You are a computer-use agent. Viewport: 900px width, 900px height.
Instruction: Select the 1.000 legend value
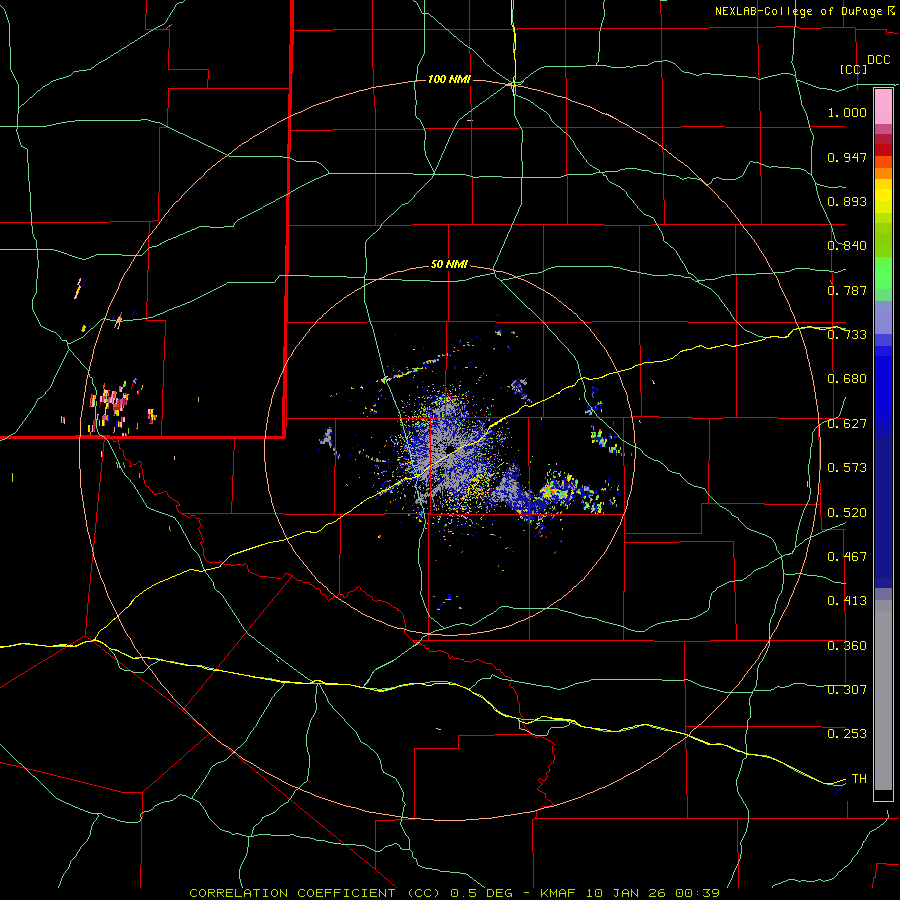[x=847, y=112]
